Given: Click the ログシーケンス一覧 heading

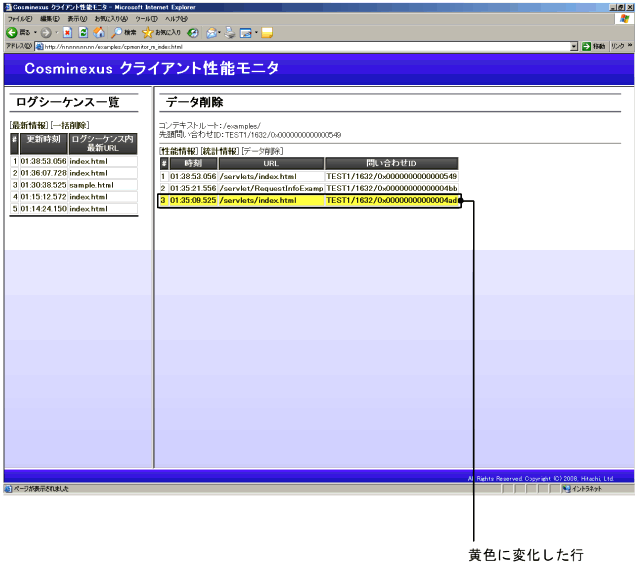Looking at the screenshot, I should coord(68,102).
